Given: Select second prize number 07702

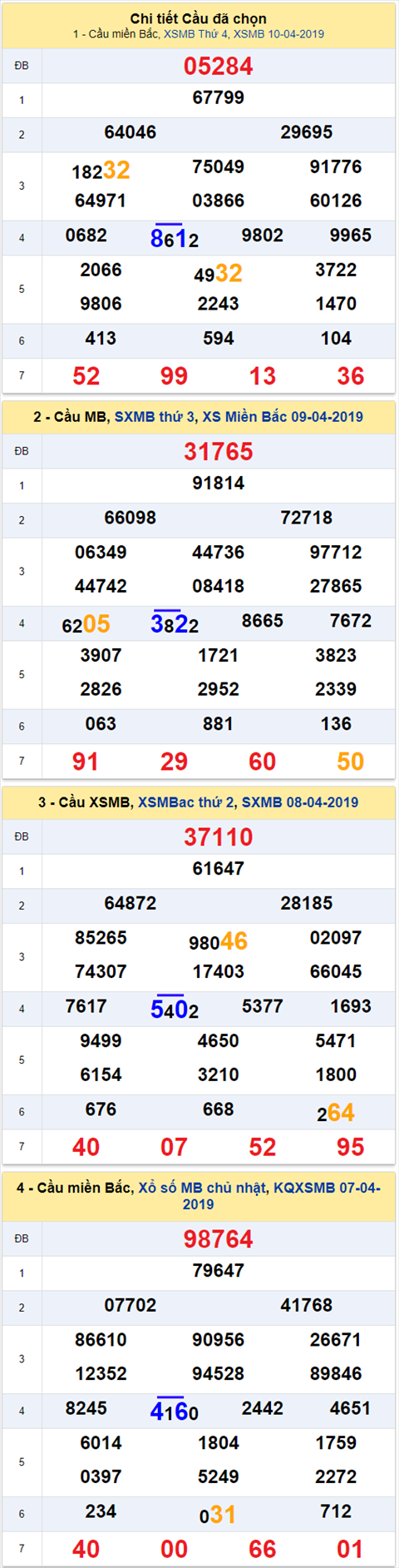Looking at the screenshot, I should pyautogui.click(x=131, y=1306).
